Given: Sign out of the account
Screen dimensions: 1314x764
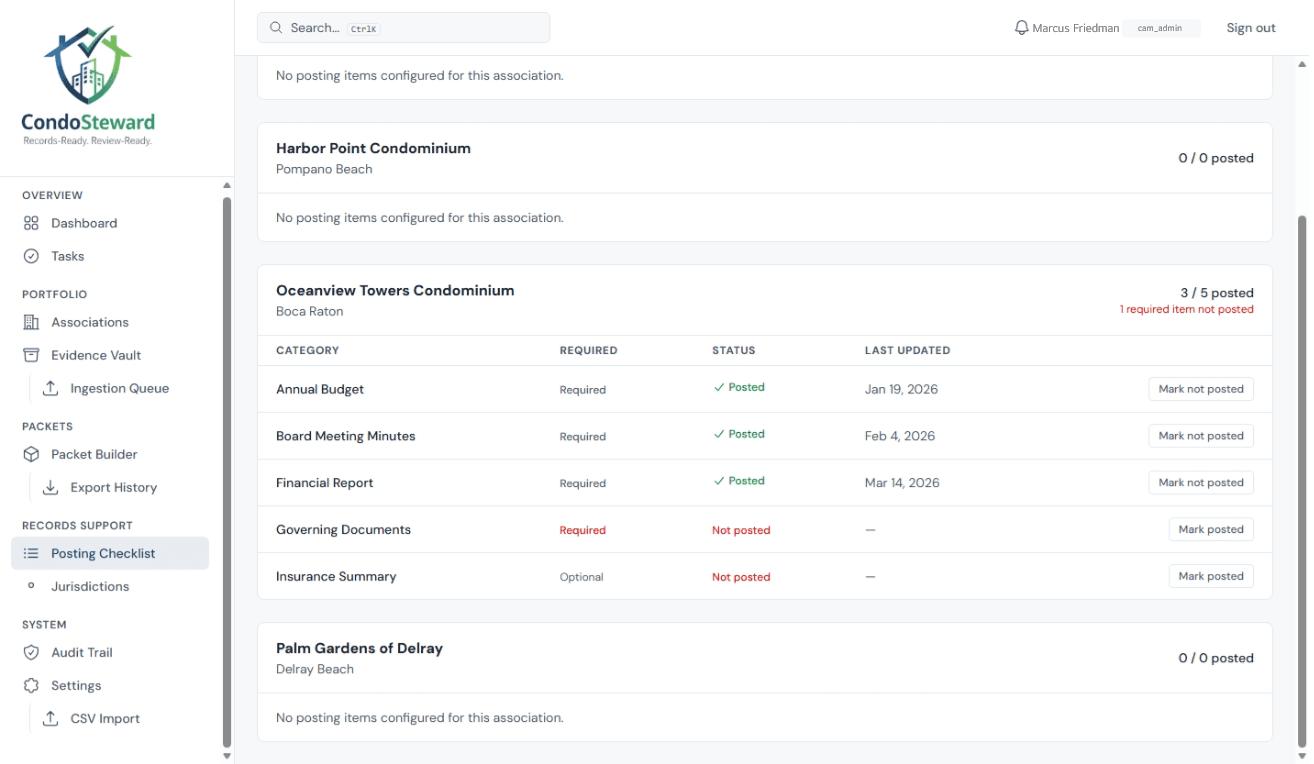Looking at the screenshot, I should tap(1250, 28).
